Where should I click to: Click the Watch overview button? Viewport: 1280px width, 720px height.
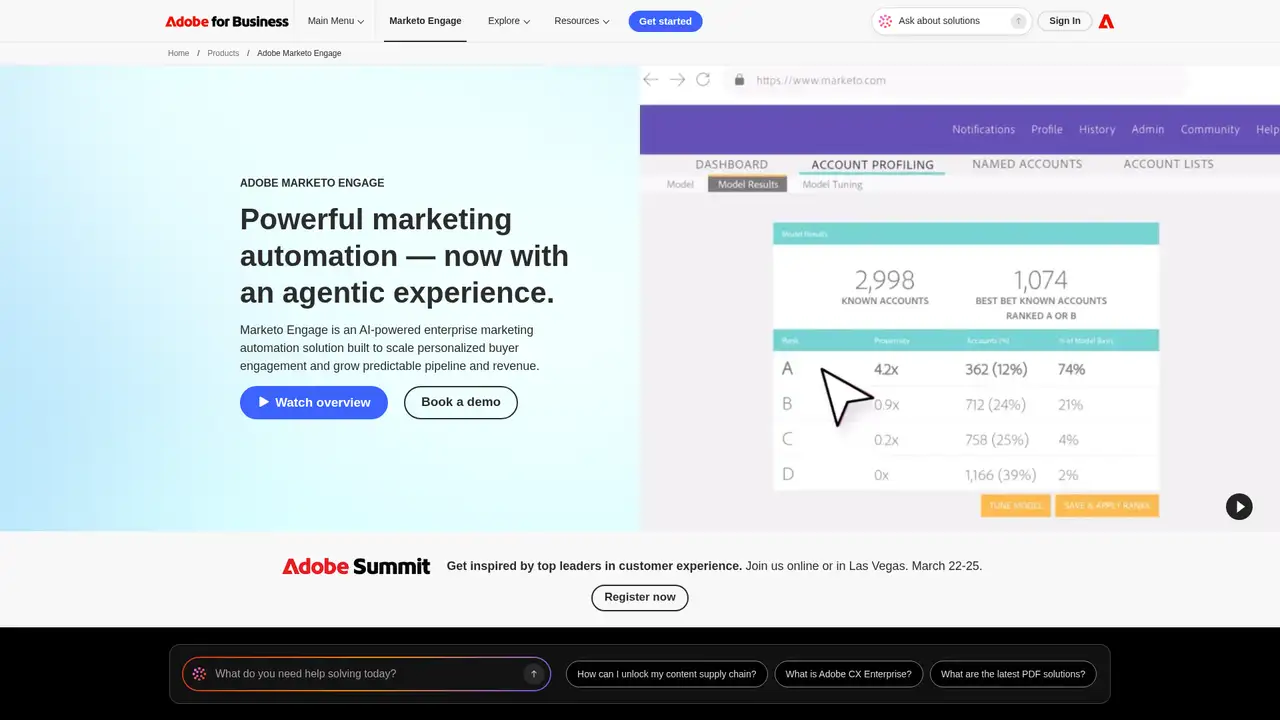tap(314, 402)
